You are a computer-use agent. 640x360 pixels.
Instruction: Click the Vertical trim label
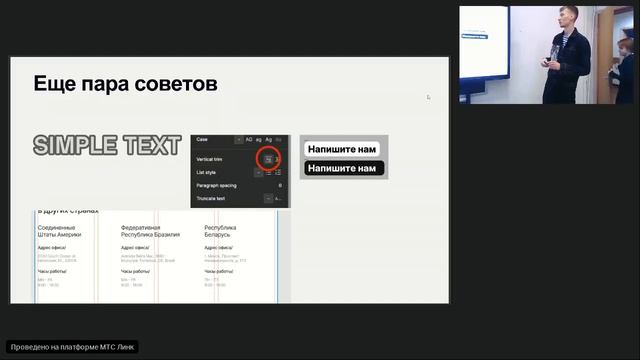point(209,160)
